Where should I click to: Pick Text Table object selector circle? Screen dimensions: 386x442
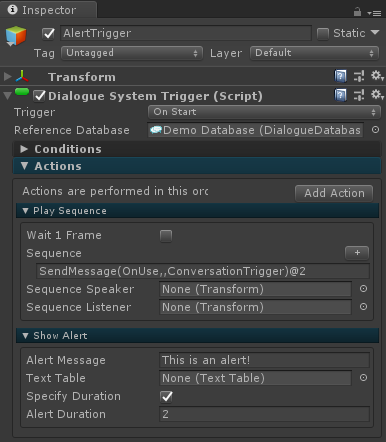tap(363, 378)
